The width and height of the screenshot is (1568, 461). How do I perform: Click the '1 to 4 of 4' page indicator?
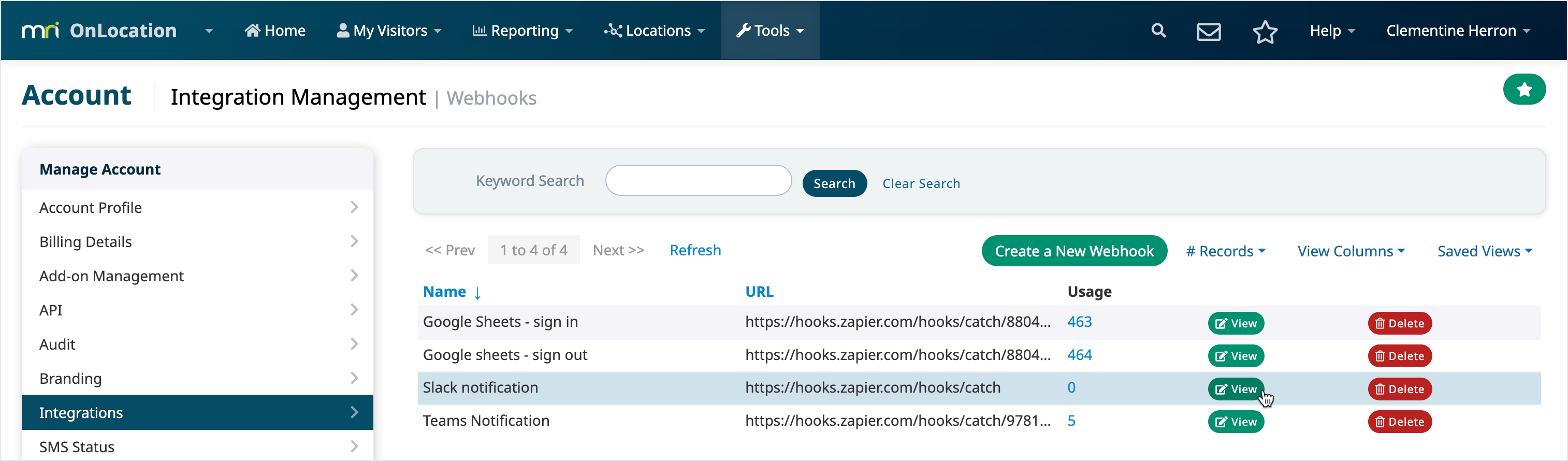coord(534,250)
